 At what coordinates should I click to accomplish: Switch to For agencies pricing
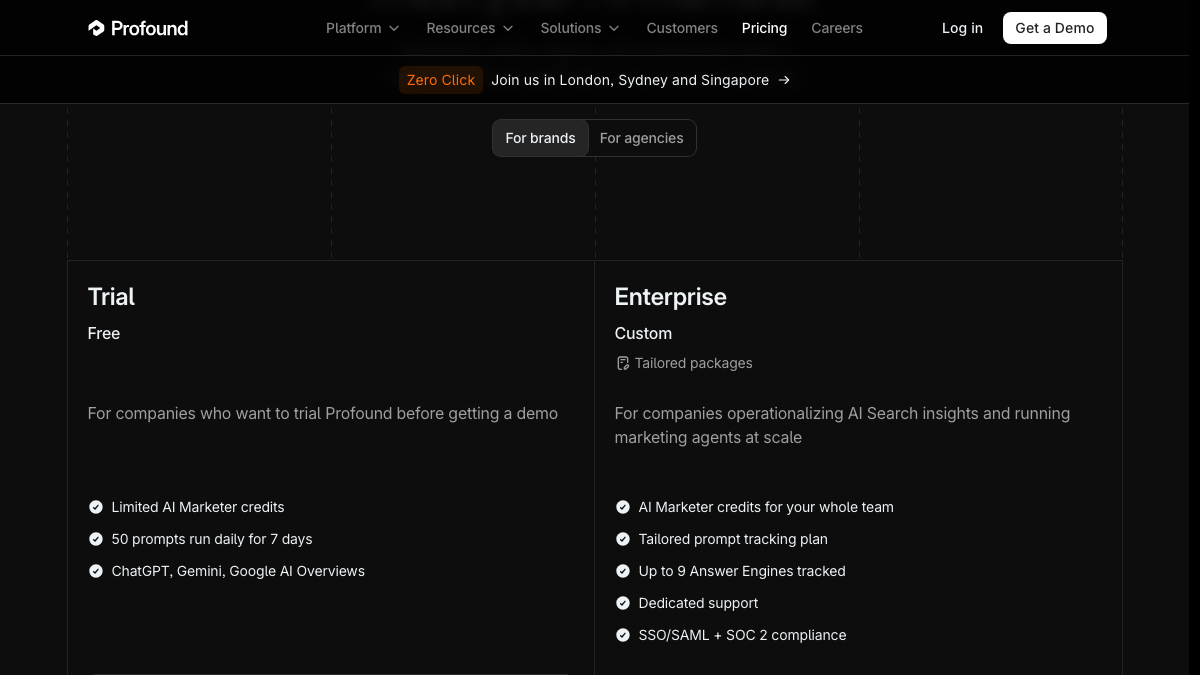pos(641,138)
